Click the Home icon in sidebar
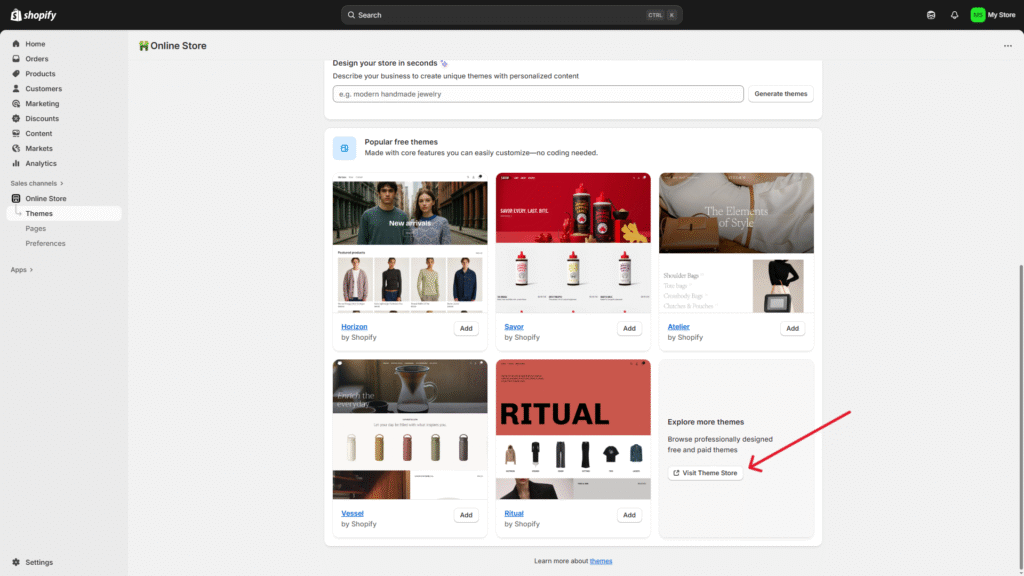Screen dimensions: 1024x576 (16, 44)
